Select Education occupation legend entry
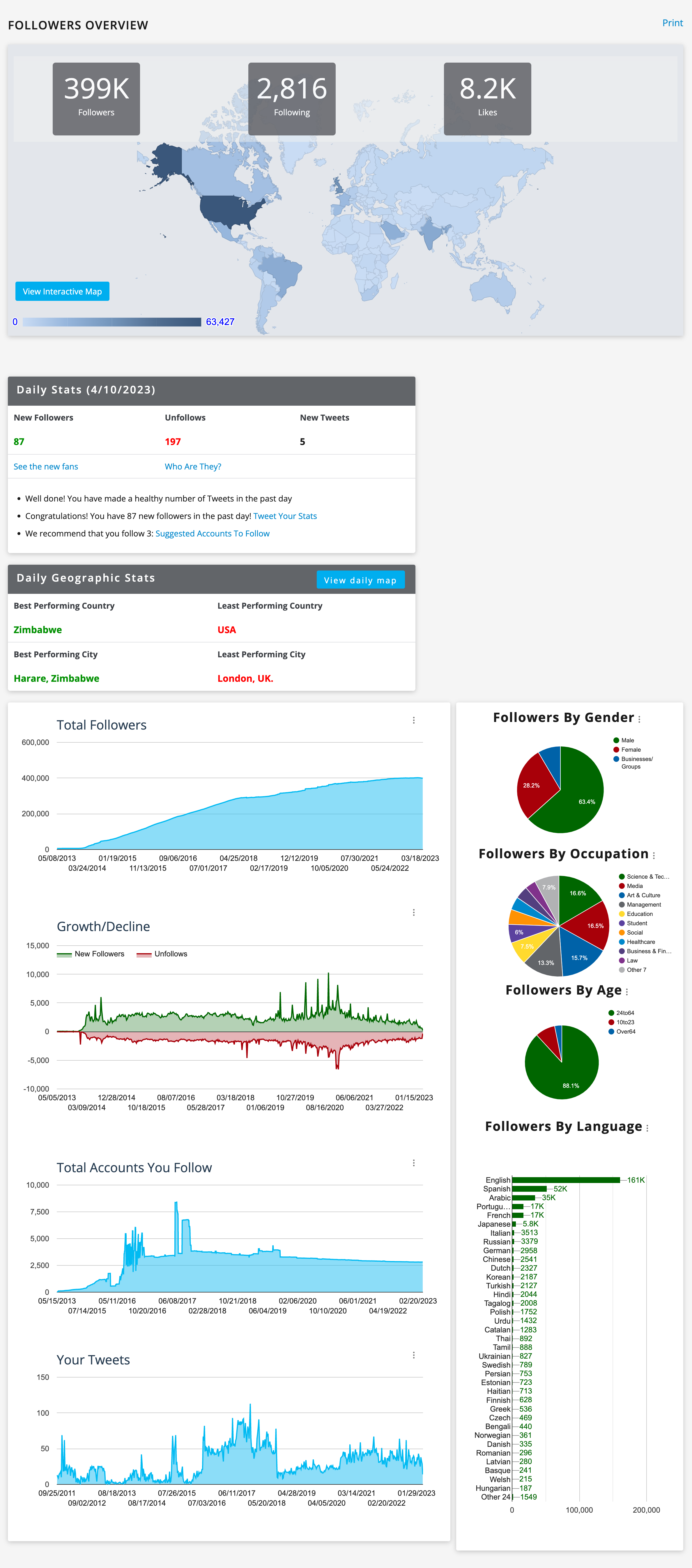This screenshot has height=1568, width=692. click(x=636, y=914)
